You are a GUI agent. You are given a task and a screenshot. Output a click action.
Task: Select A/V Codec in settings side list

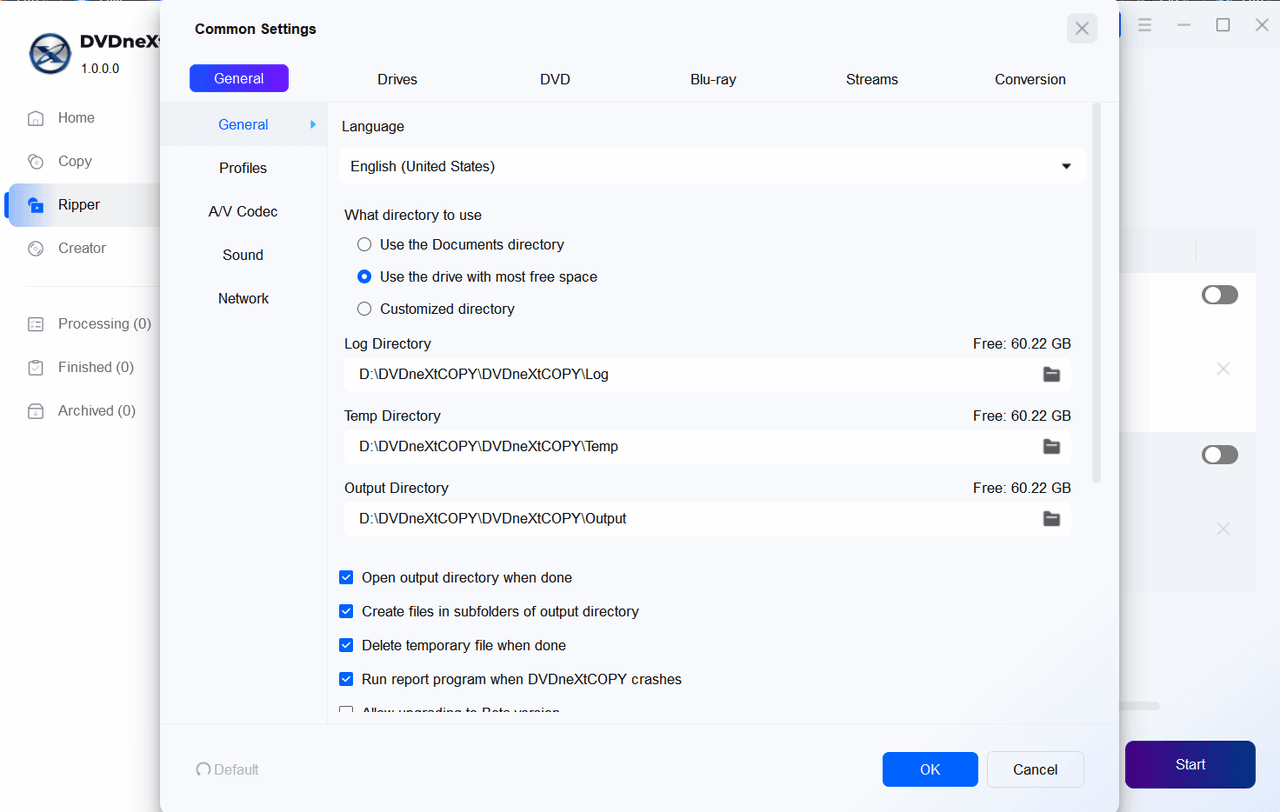coord(243,212)
